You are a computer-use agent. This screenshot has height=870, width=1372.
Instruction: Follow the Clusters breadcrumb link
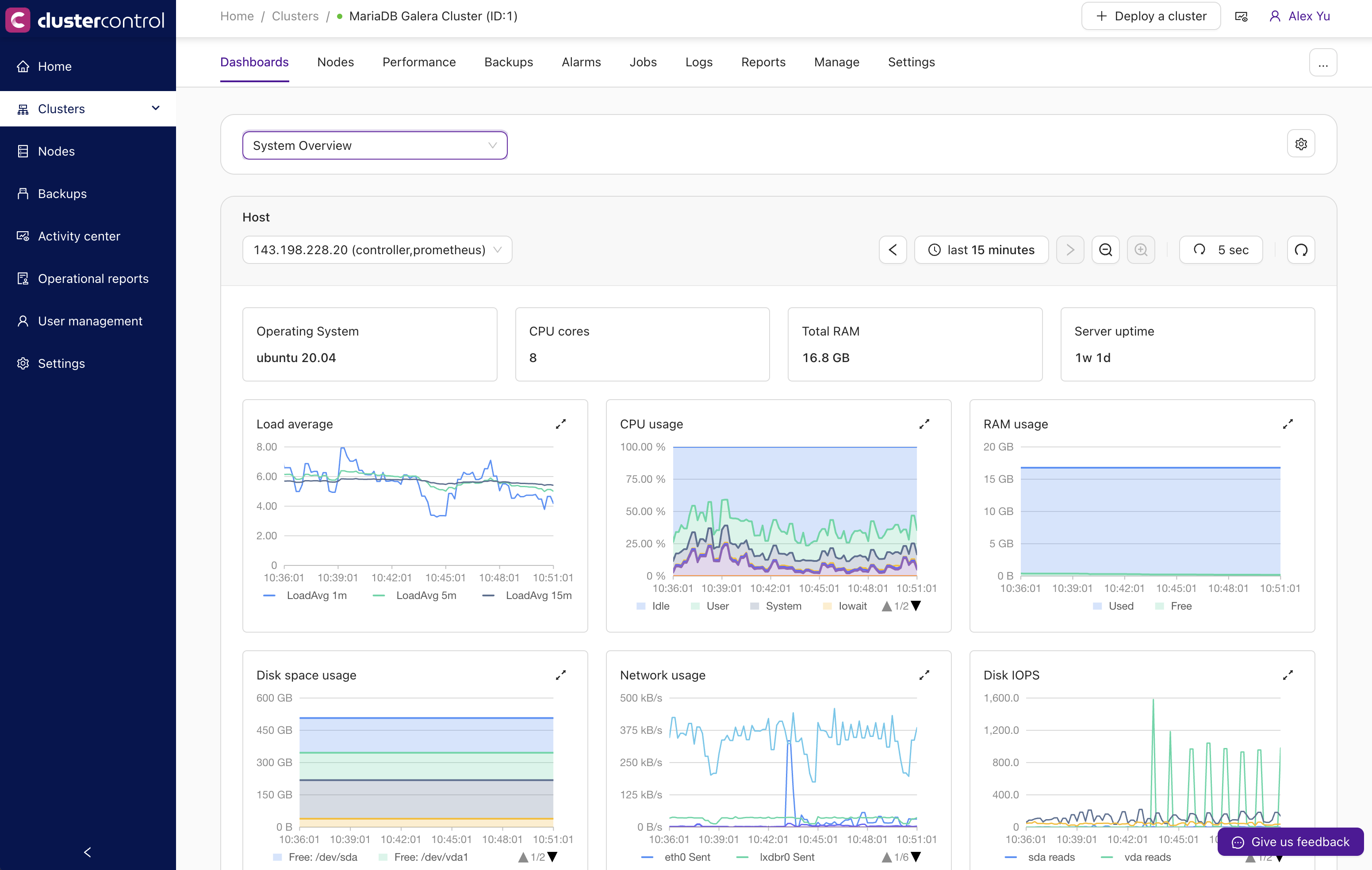point(295,16)
